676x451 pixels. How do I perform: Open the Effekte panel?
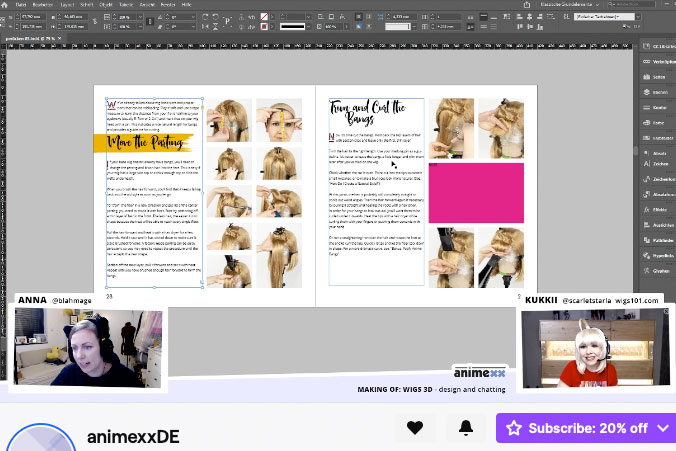(655, 210)
